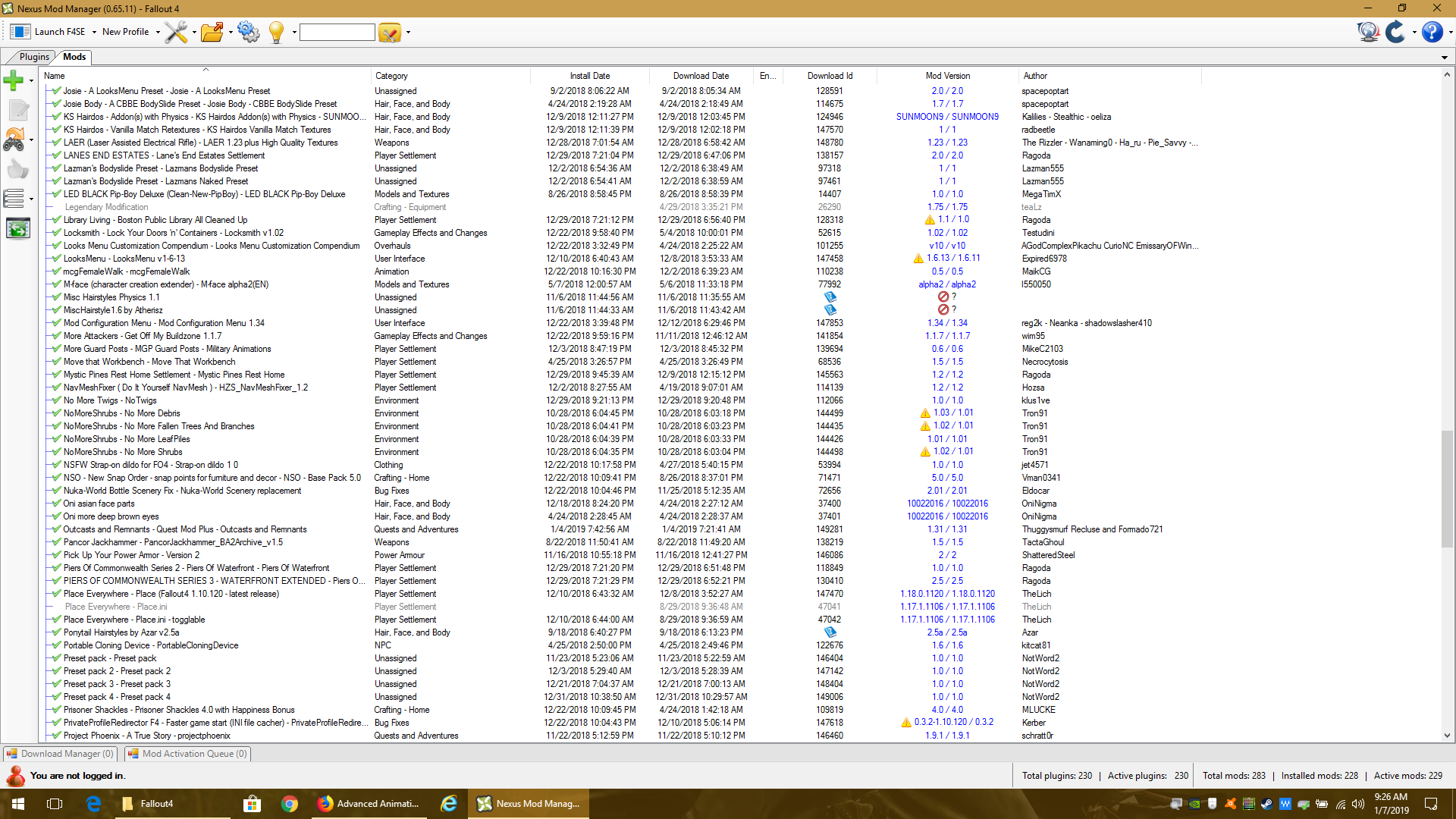Expand the lightbulb tips dropdown arrow
Viewport: 1456px width, 819px height.
pos(294,33)
